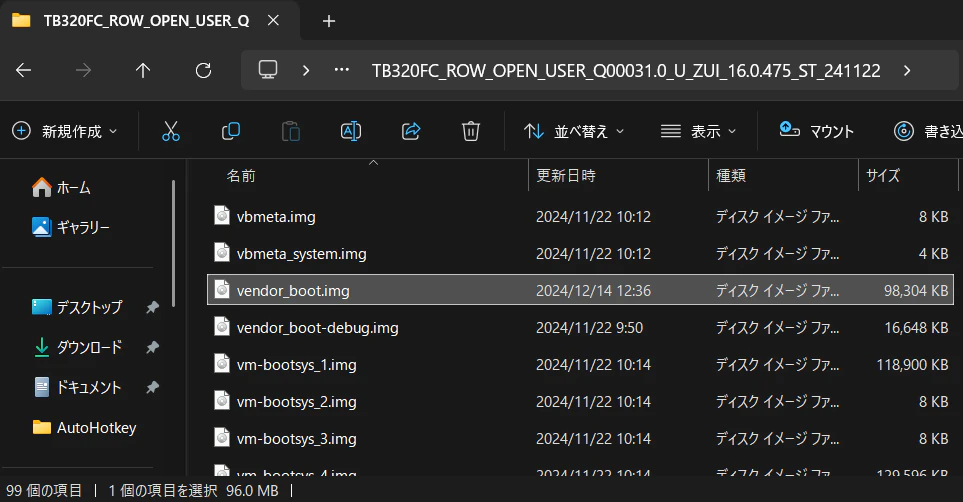Click the This PC monitor icon in address bar

[268, 69]
